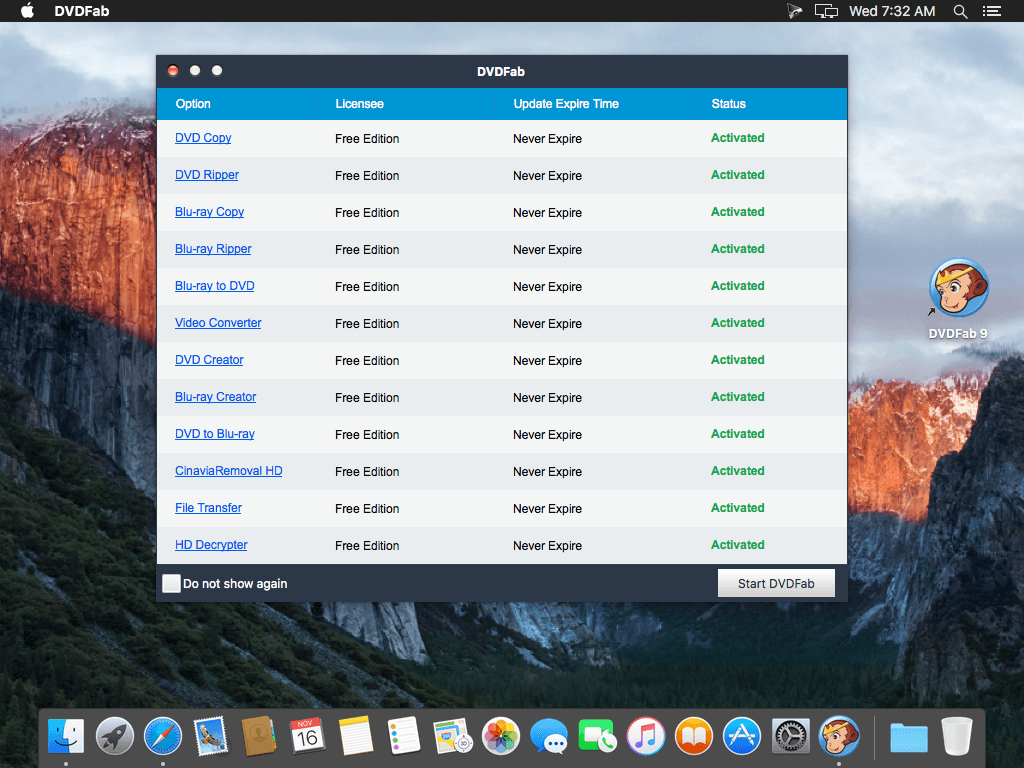Open Maps icon in Dock
Viewport: 1024px width, 768px height.
[453, 736]
